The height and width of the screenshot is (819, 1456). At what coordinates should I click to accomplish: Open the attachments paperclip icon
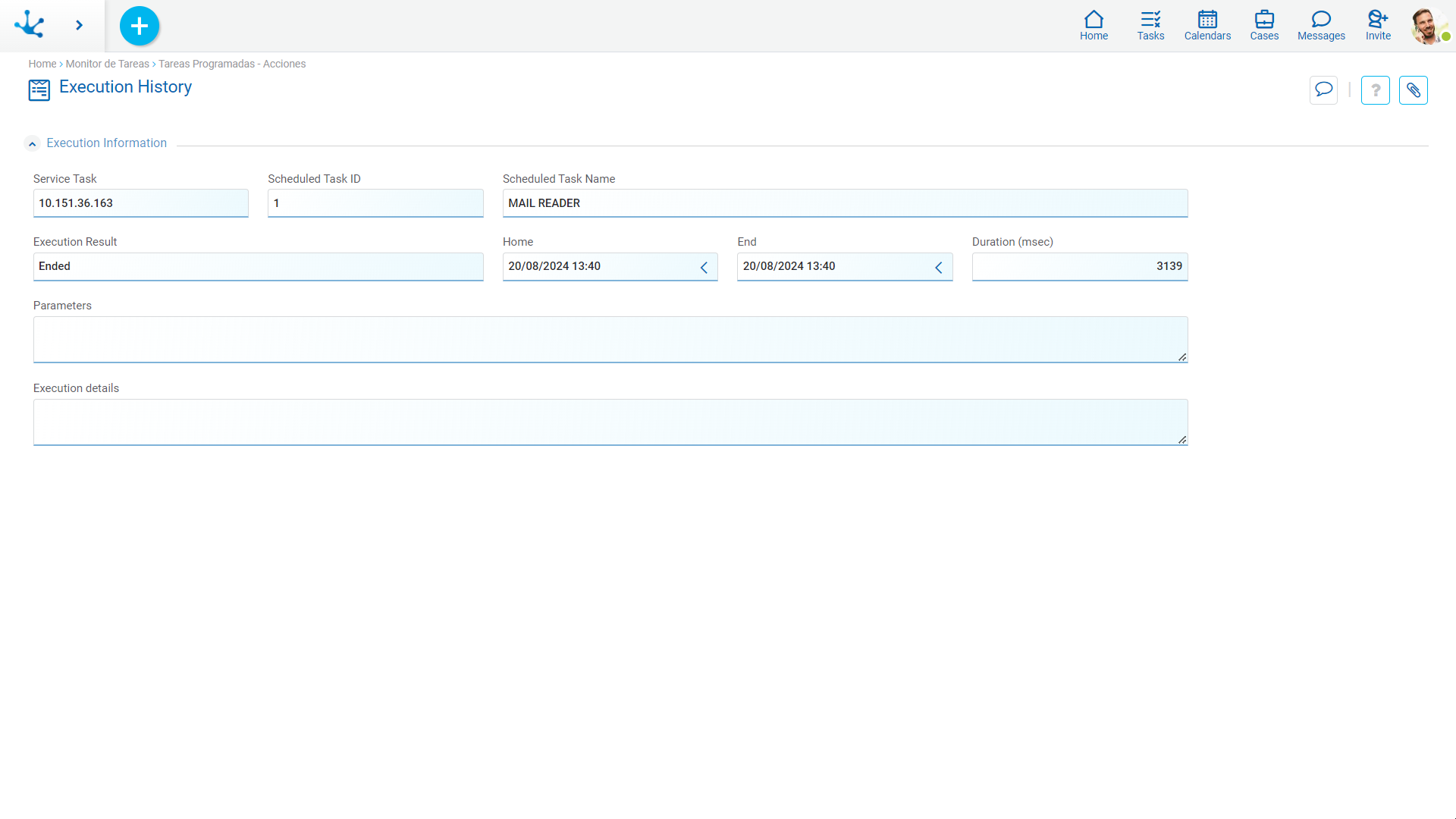pyautogui.click(x=1414, y=89)
